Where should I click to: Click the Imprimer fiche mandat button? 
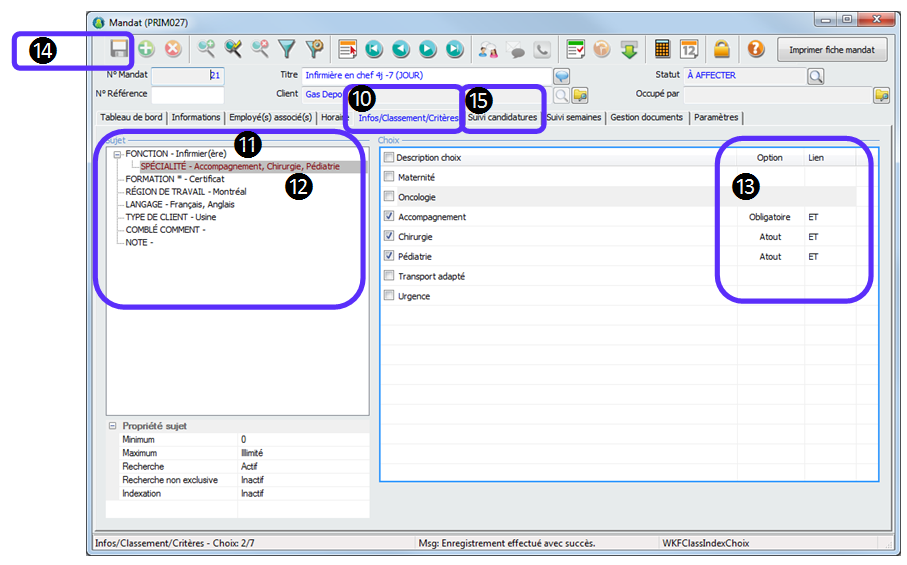[x=832, y=49]
